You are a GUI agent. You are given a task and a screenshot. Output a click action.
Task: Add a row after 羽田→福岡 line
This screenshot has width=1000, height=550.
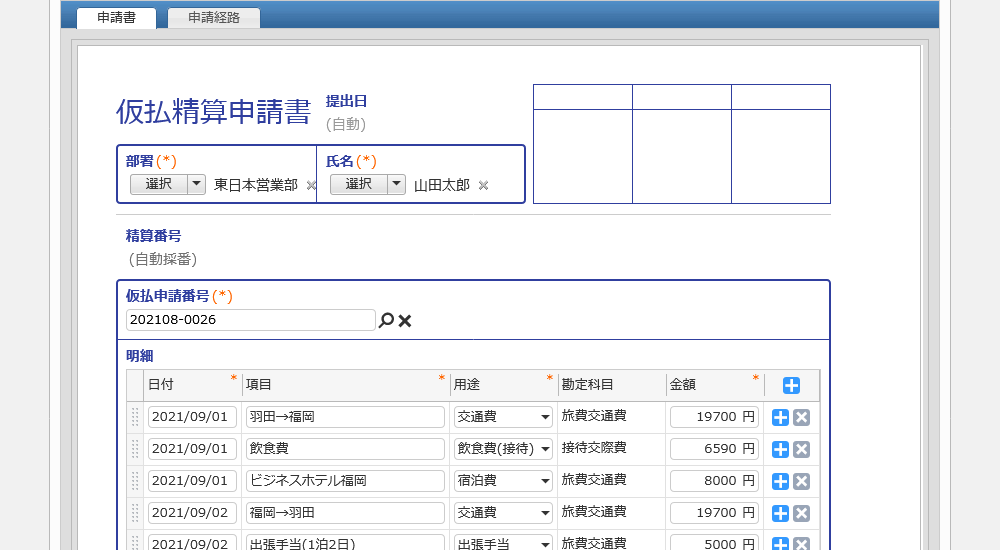click(x=781, y=418)
